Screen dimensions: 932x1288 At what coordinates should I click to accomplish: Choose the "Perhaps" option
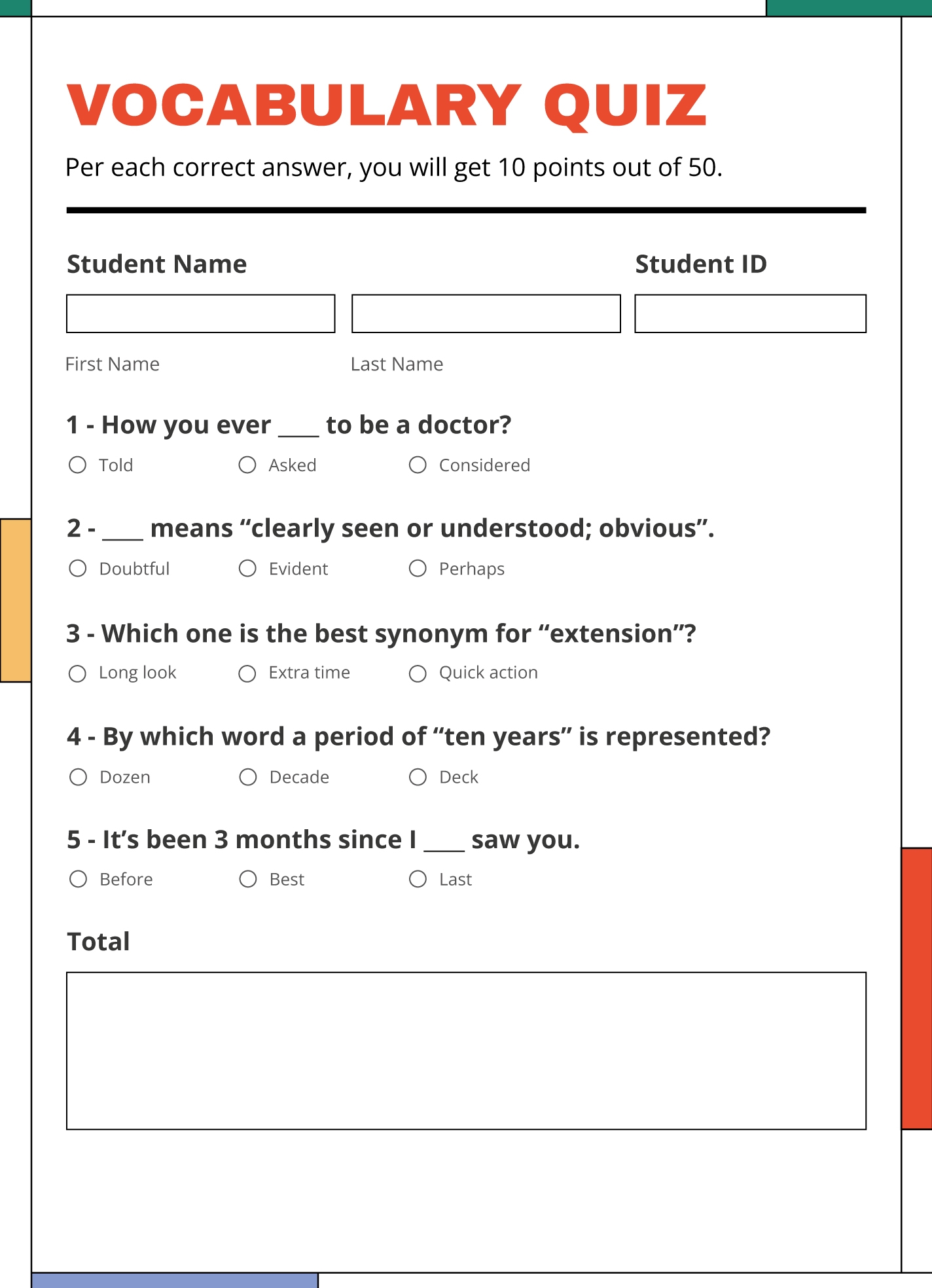(418, 569)
